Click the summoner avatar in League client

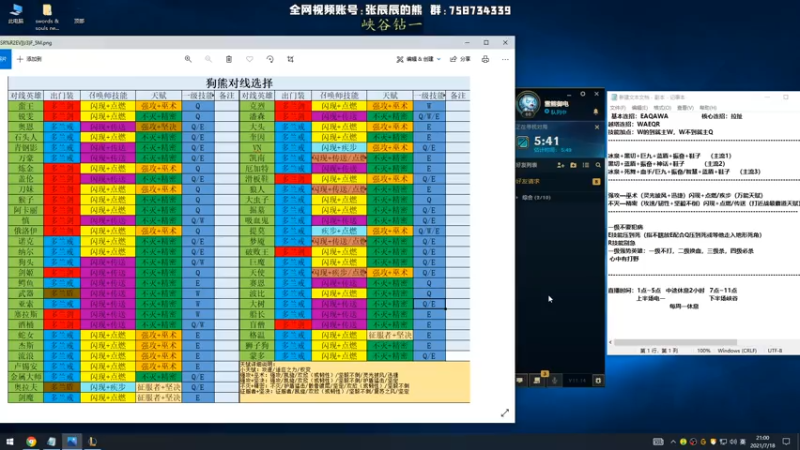point(528,104)
